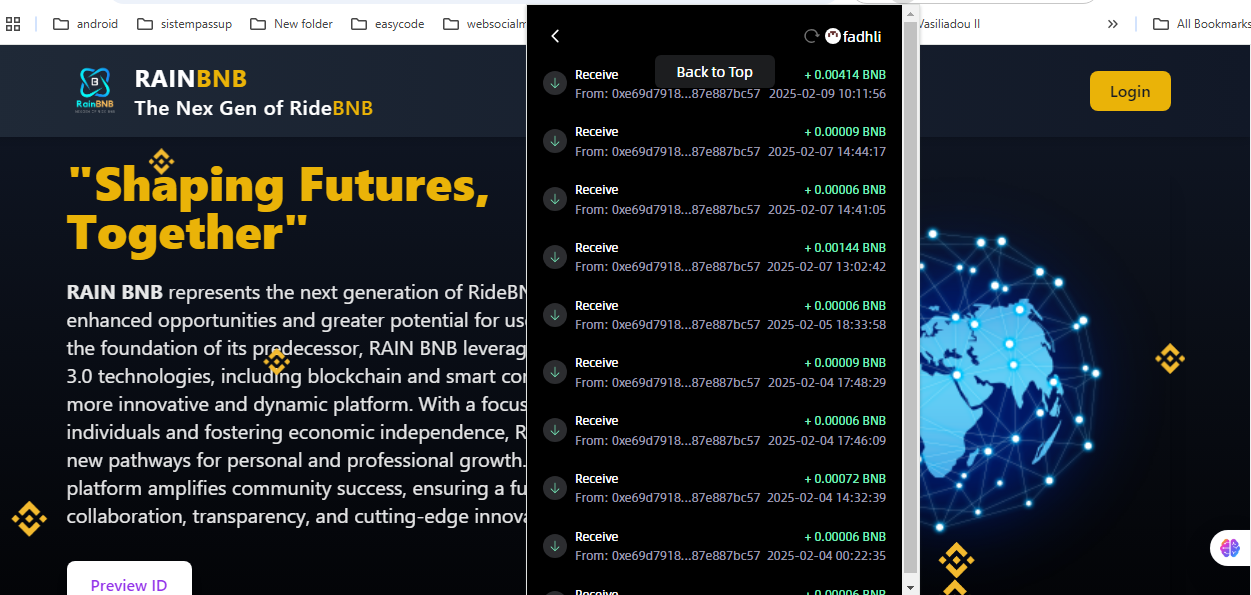Open transaction dated 2025-02-05 18:33:58
Viewport: 1251px width, 595px height.
pyautogui.click(x=714, y=315)
